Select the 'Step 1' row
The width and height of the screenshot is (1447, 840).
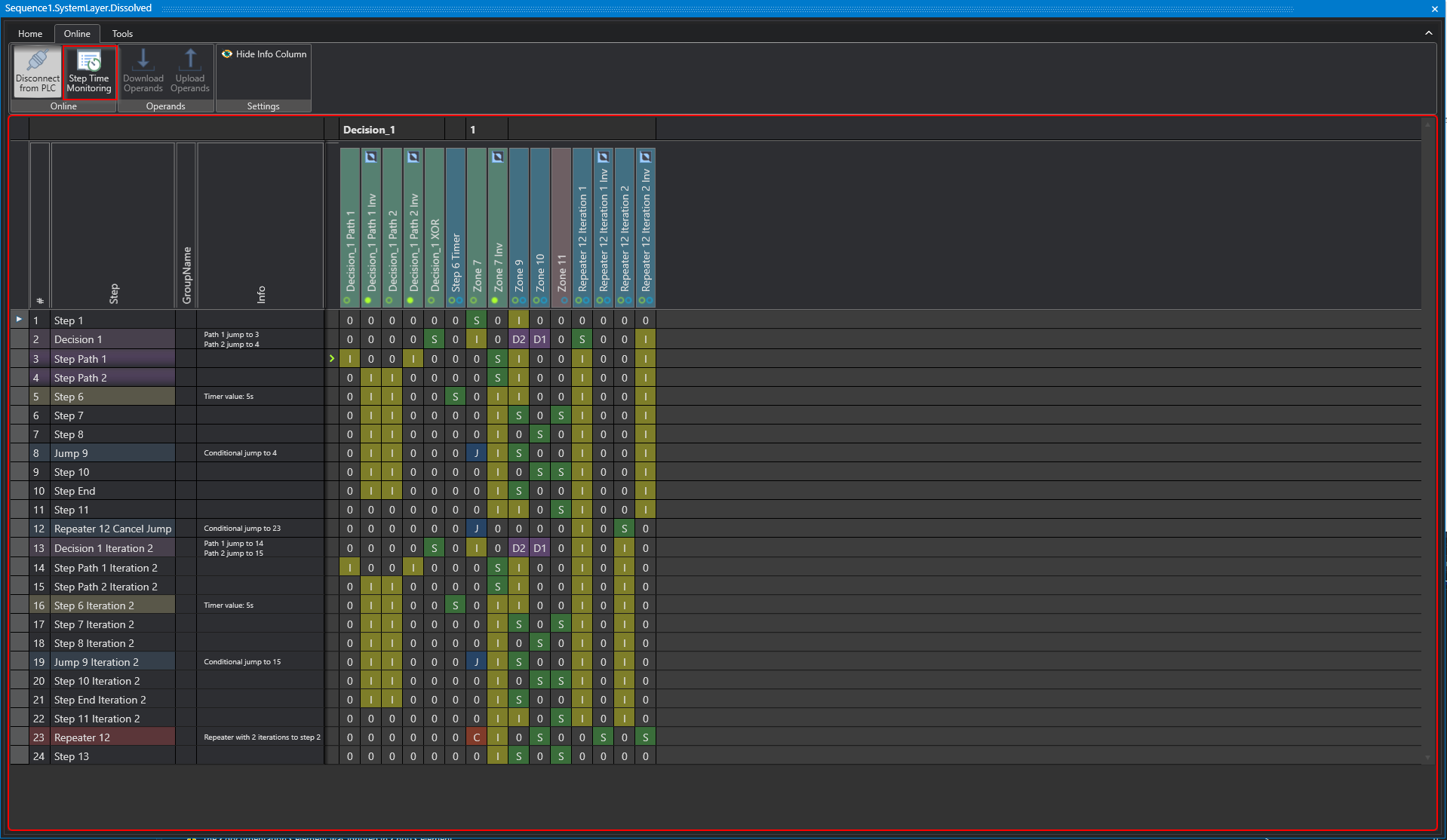click(x=113, y=320)
